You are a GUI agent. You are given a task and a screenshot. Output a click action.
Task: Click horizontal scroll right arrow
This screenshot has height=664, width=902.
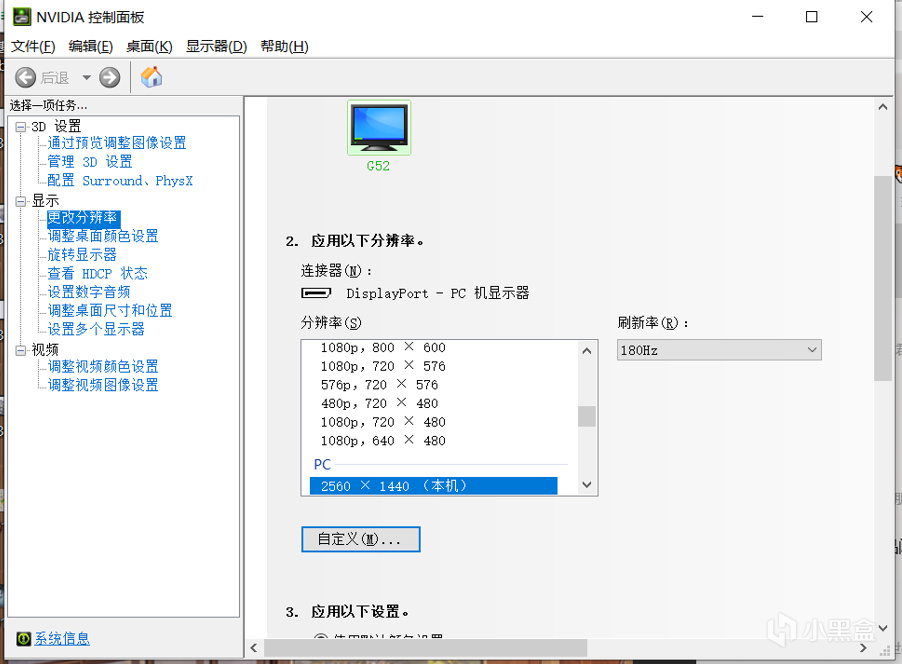[863, 648]
